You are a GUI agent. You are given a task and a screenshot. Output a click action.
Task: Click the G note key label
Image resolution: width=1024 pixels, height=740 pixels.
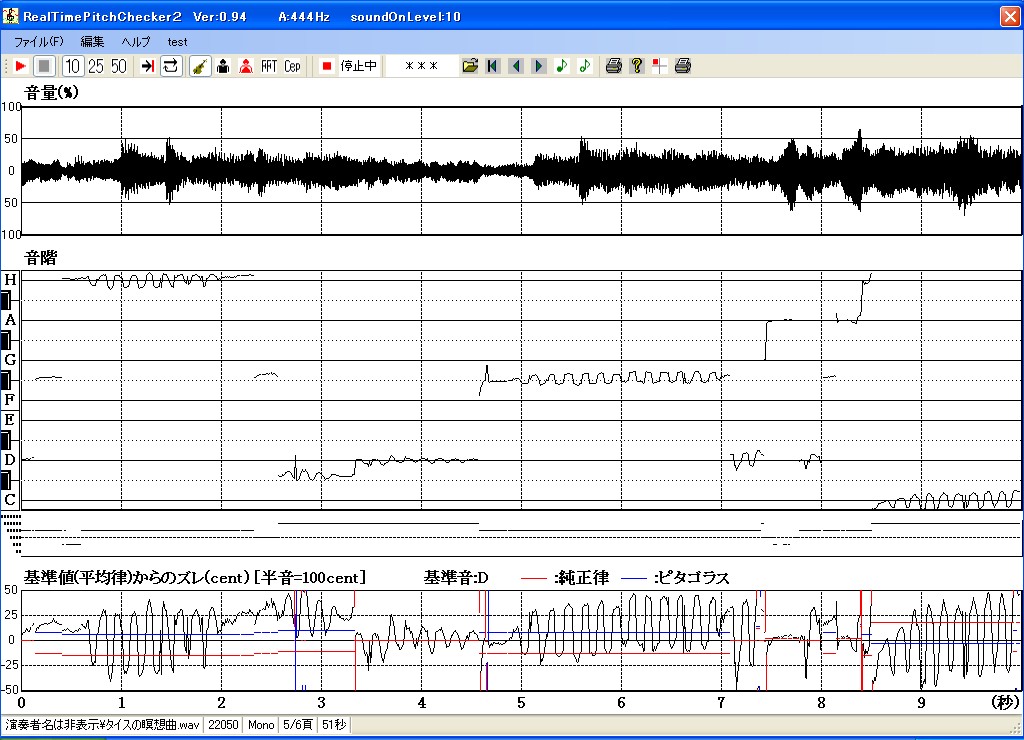[x=10, y=360]
